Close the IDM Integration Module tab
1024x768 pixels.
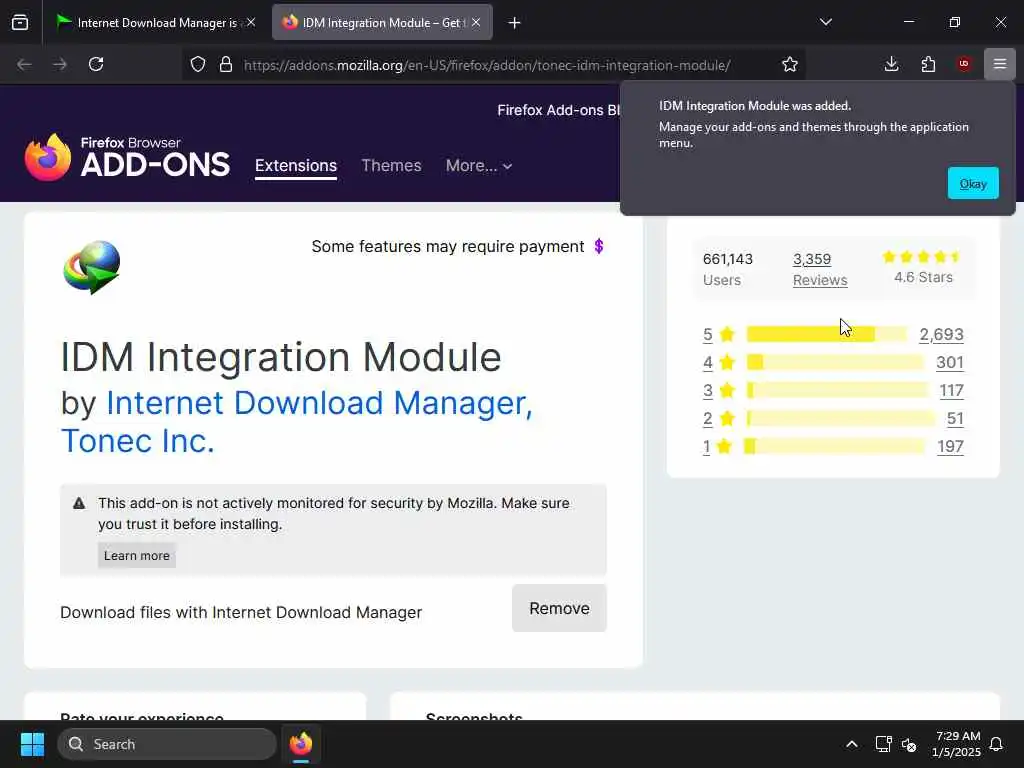[x=476, y=22]
